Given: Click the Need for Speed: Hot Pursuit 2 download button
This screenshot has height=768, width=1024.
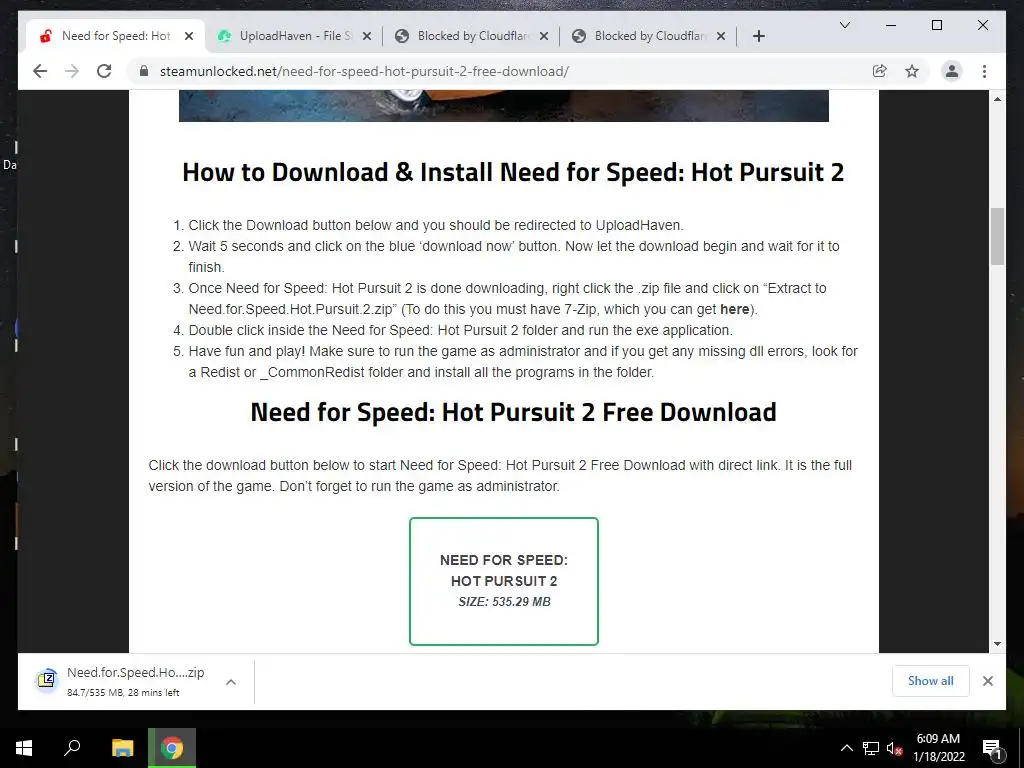Looking at the screenshot, I should point(504,581).
